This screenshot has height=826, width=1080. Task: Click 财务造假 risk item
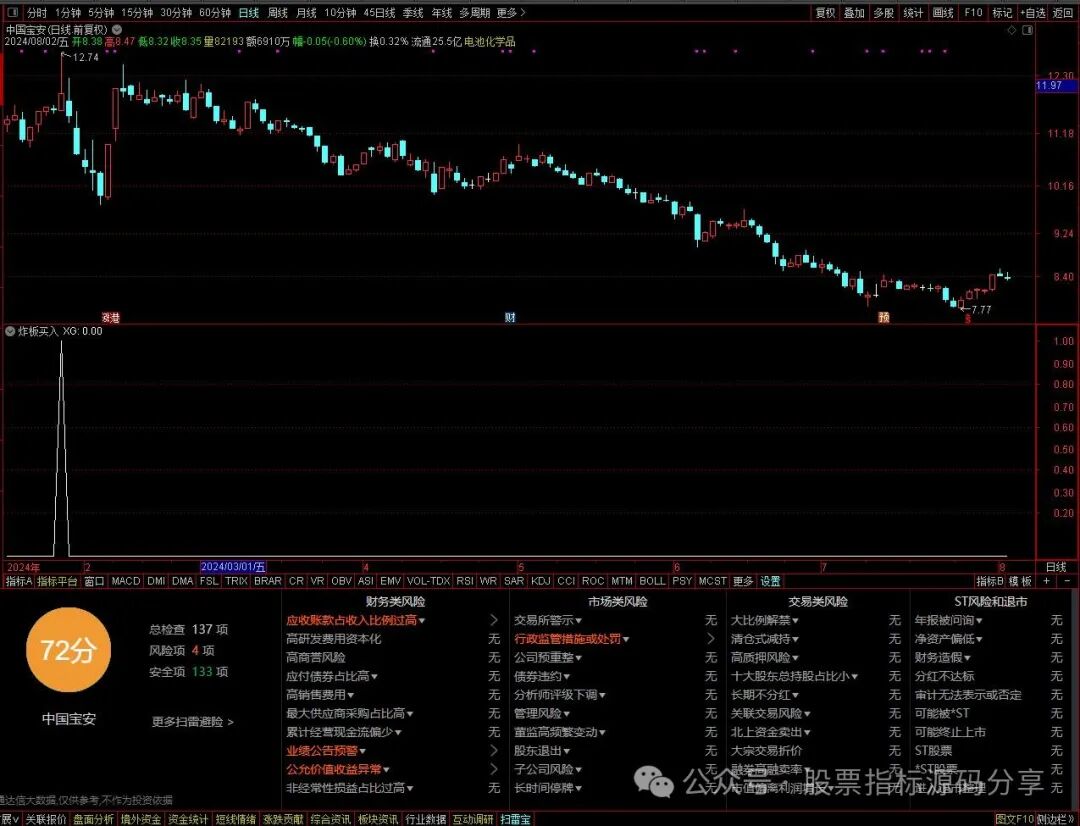point(943,658)
